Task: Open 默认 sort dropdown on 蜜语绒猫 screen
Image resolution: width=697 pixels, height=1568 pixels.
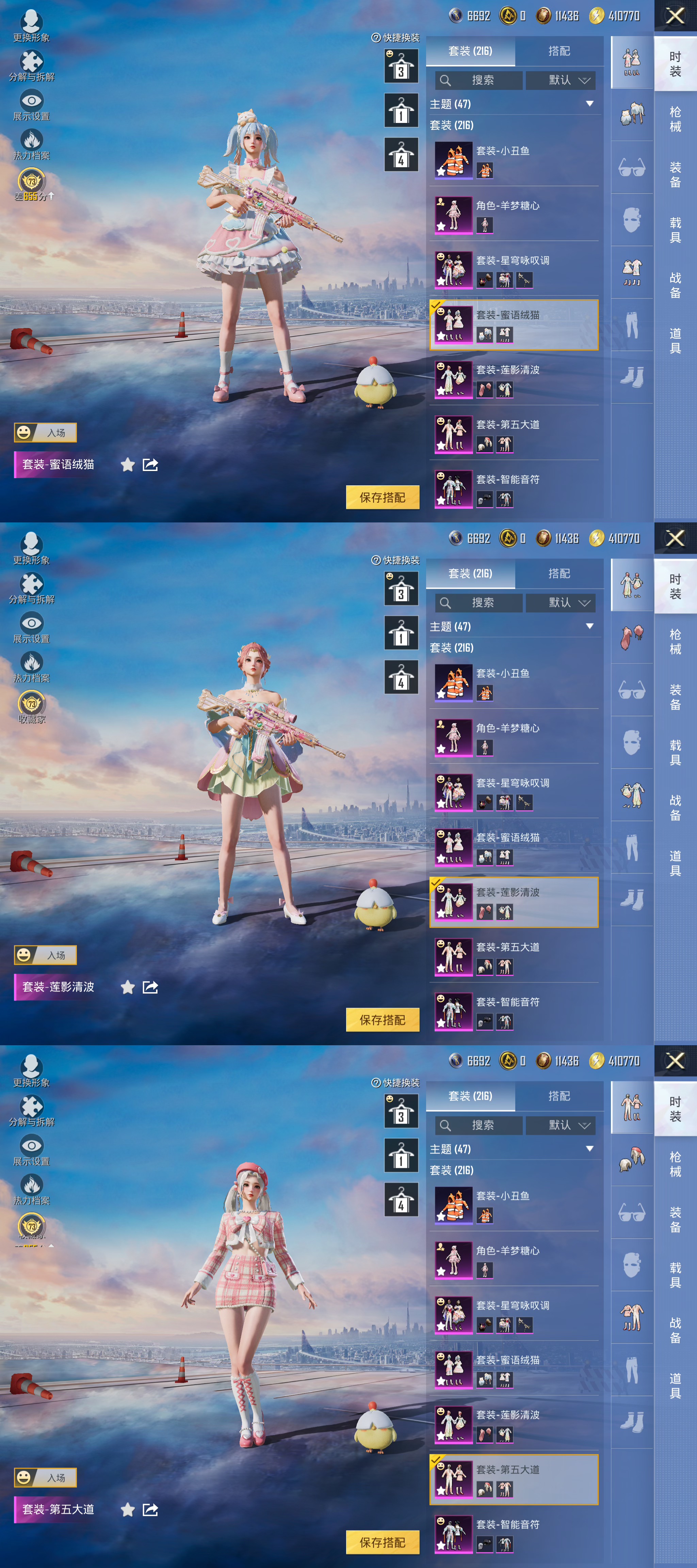Action: [561, 80]
